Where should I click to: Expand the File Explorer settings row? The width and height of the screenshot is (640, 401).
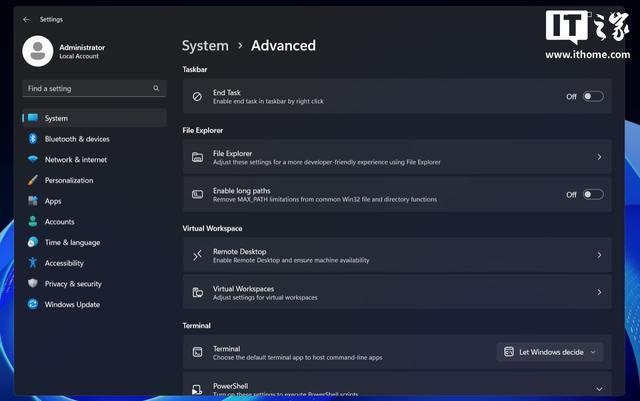pyautogui.click(x=397, y=157)
